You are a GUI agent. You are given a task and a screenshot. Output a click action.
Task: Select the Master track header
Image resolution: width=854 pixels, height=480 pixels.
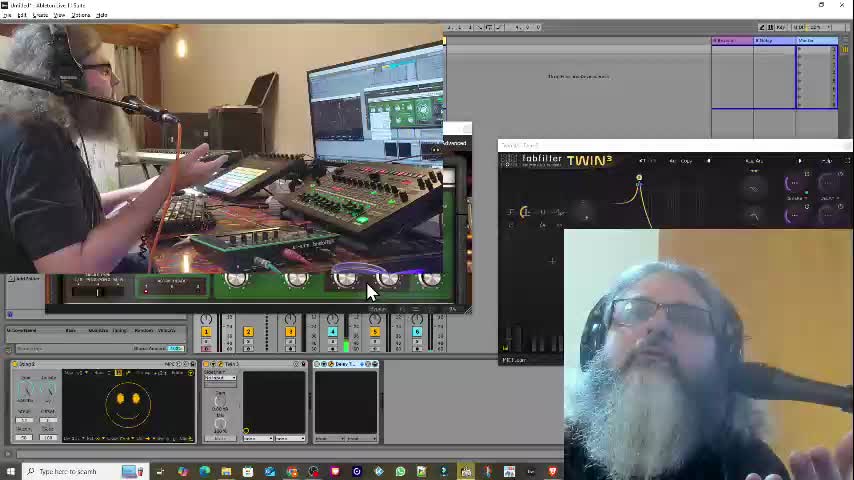tap(816, 41)
